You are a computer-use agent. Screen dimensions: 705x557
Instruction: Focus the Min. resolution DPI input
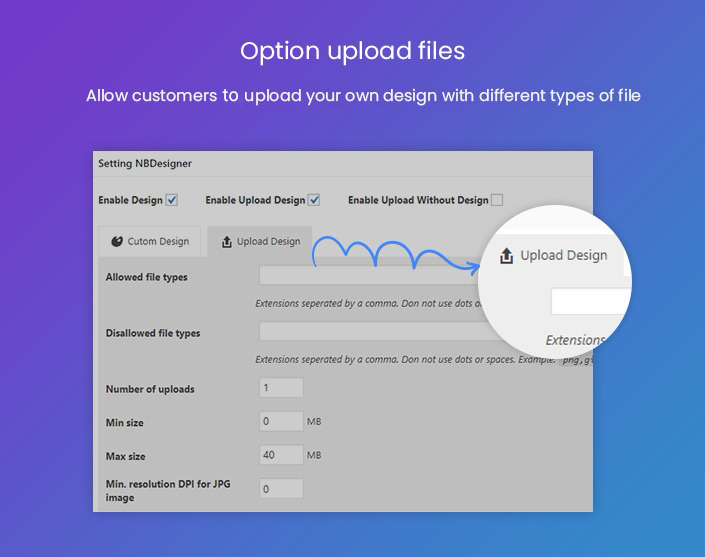click(280, 489)
